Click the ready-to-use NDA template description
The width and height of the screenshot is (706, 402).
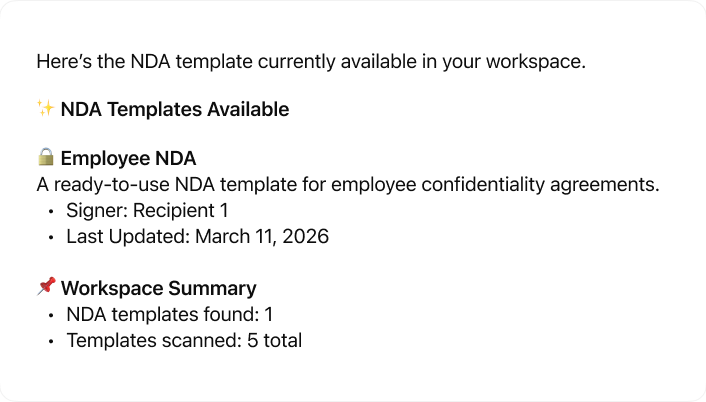coord(348,185)
